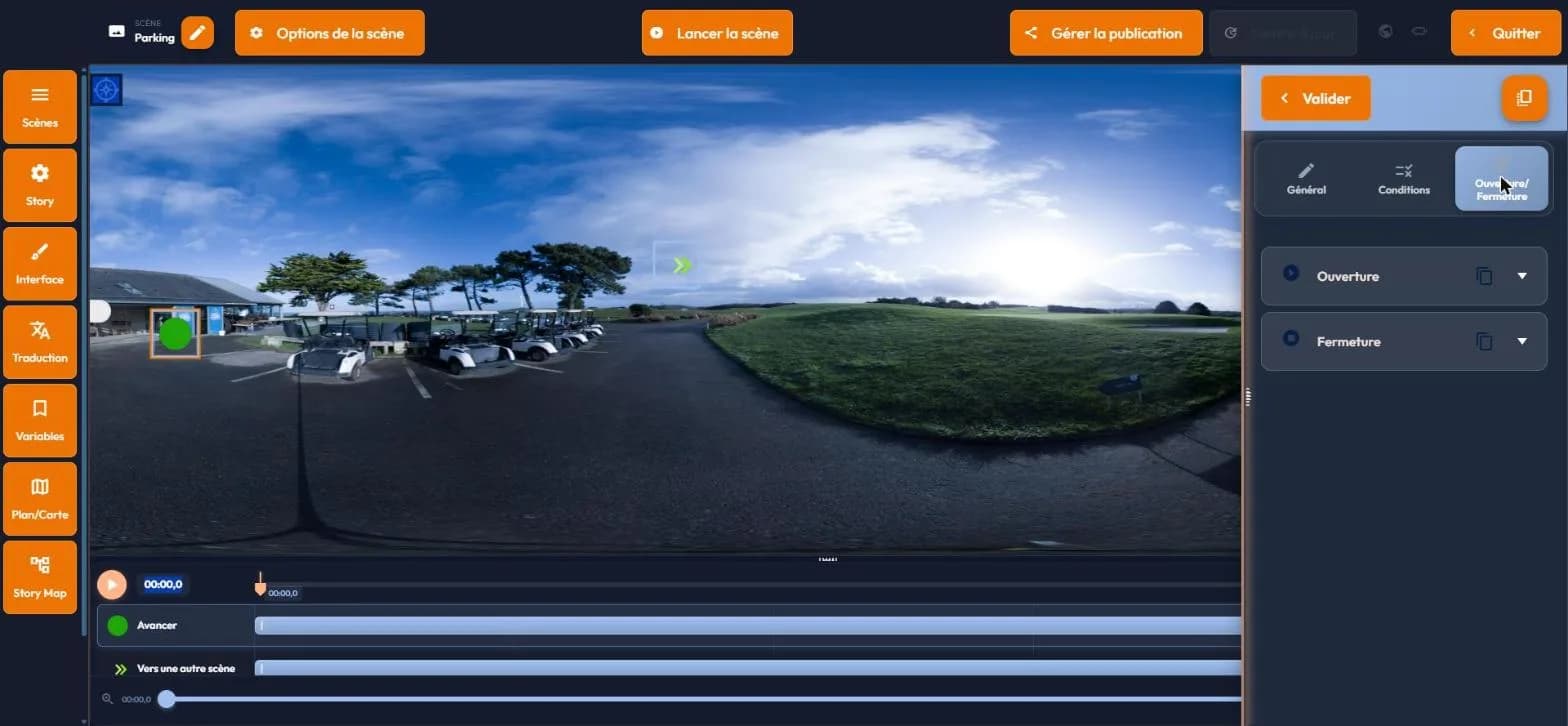Click the globe icon in the top bar

pyautogui.click(x=1385, y=32)
